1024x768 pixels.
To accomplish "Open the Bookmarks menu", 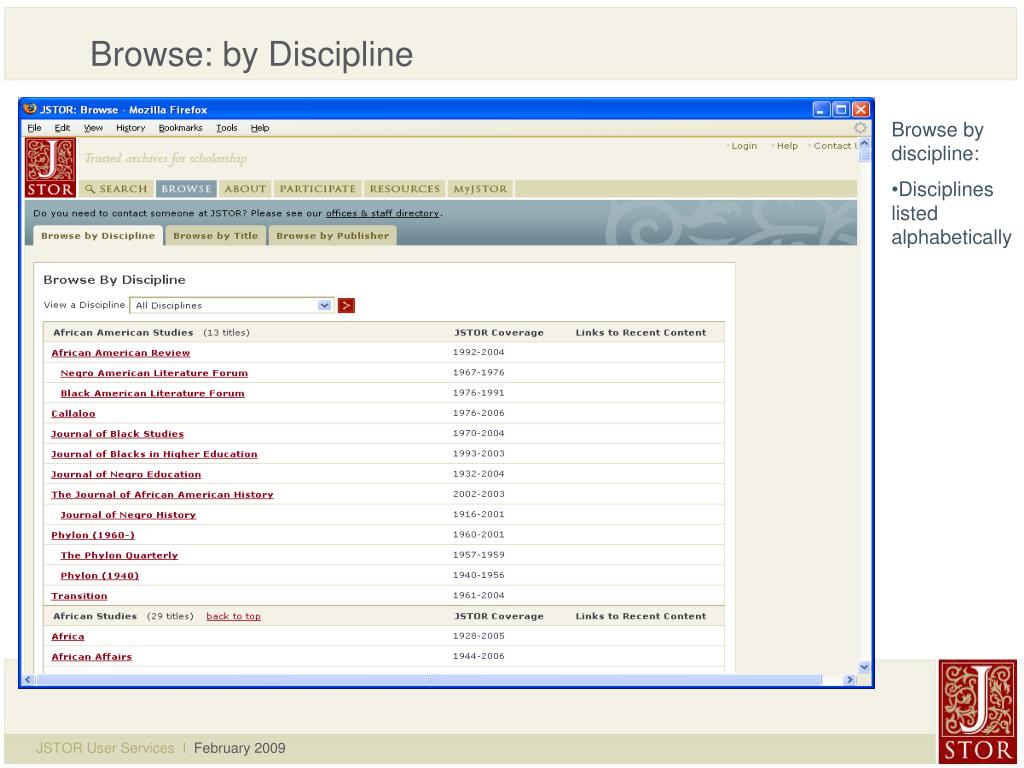I will tap(180, 128).
